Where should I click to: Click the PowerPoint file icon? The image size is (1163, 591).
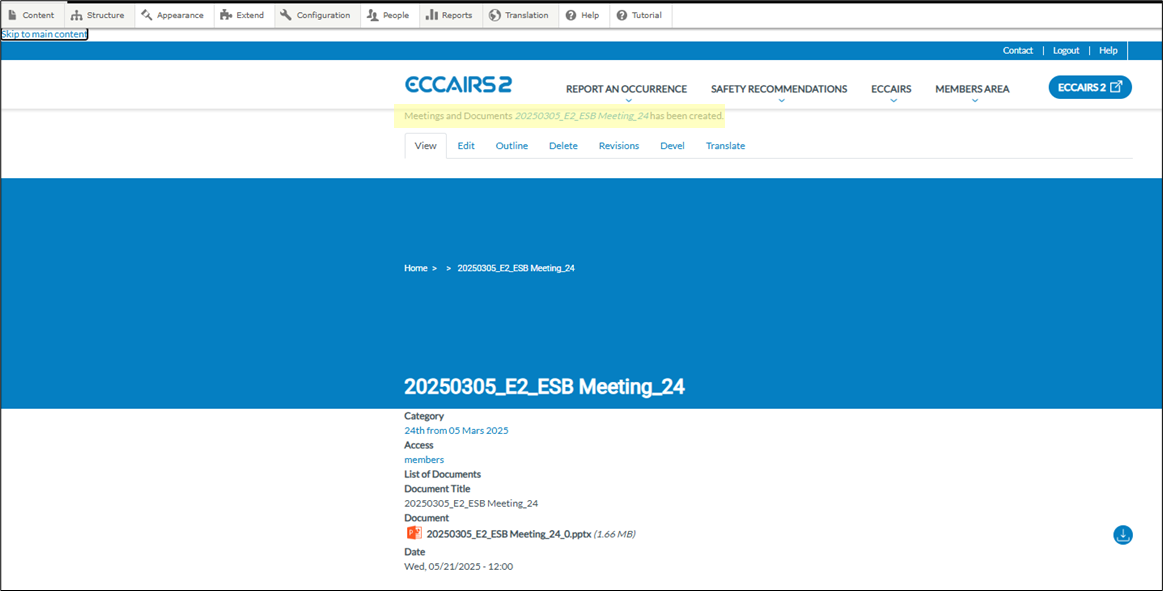413,533
